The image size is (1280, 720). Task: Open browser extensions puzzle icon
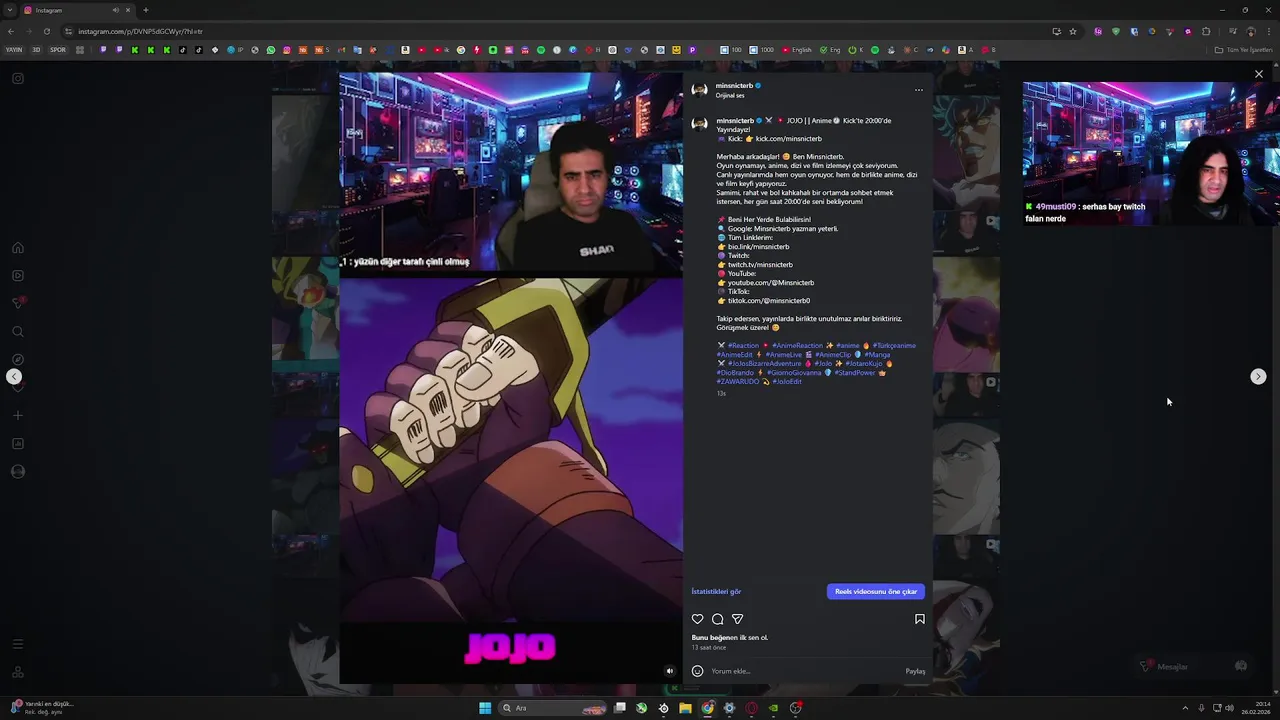click(1206, 31)
